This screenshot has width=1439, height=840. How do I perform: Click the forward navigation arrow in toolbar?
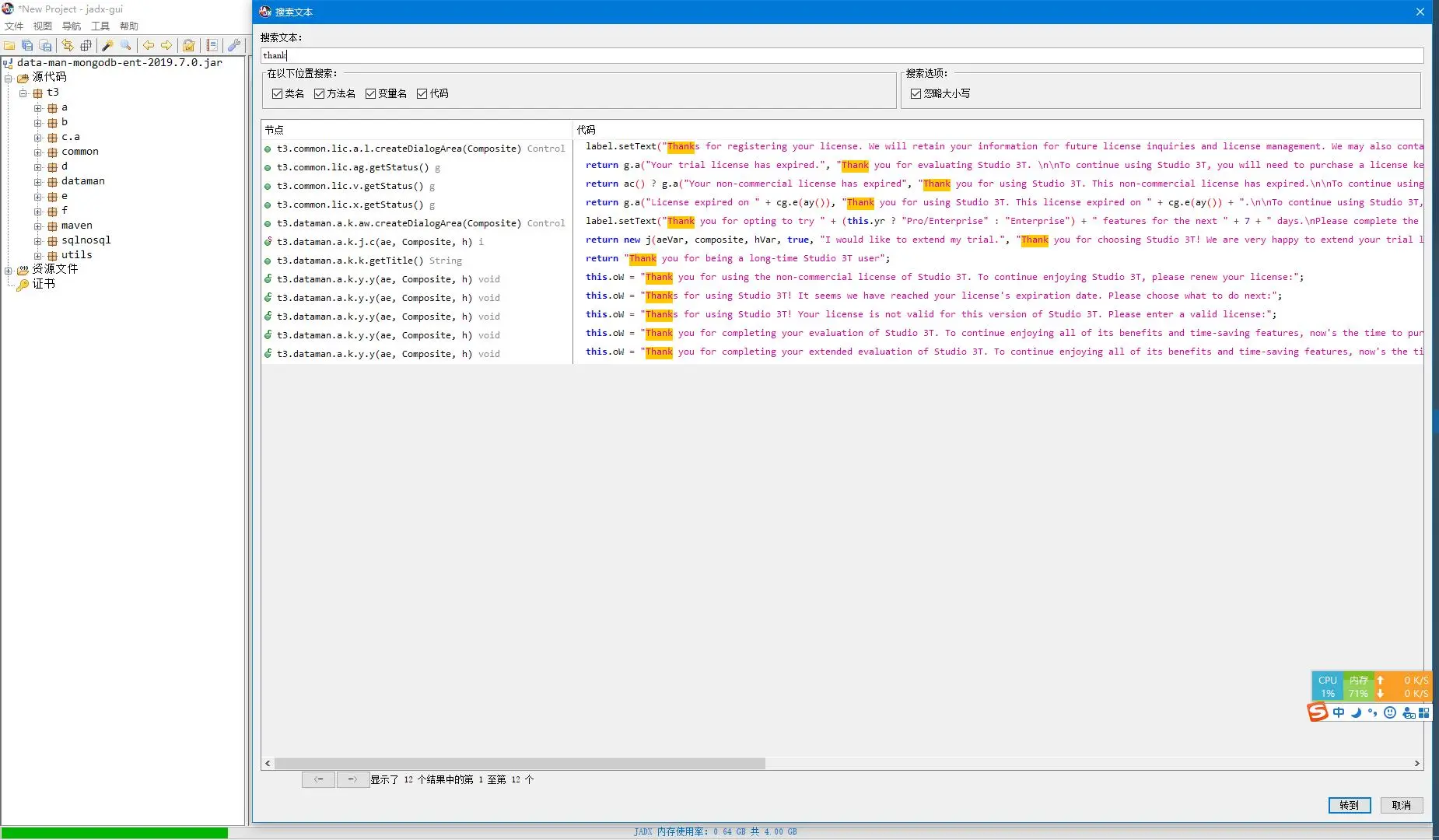pyautogui.click(x=166, y=45)
